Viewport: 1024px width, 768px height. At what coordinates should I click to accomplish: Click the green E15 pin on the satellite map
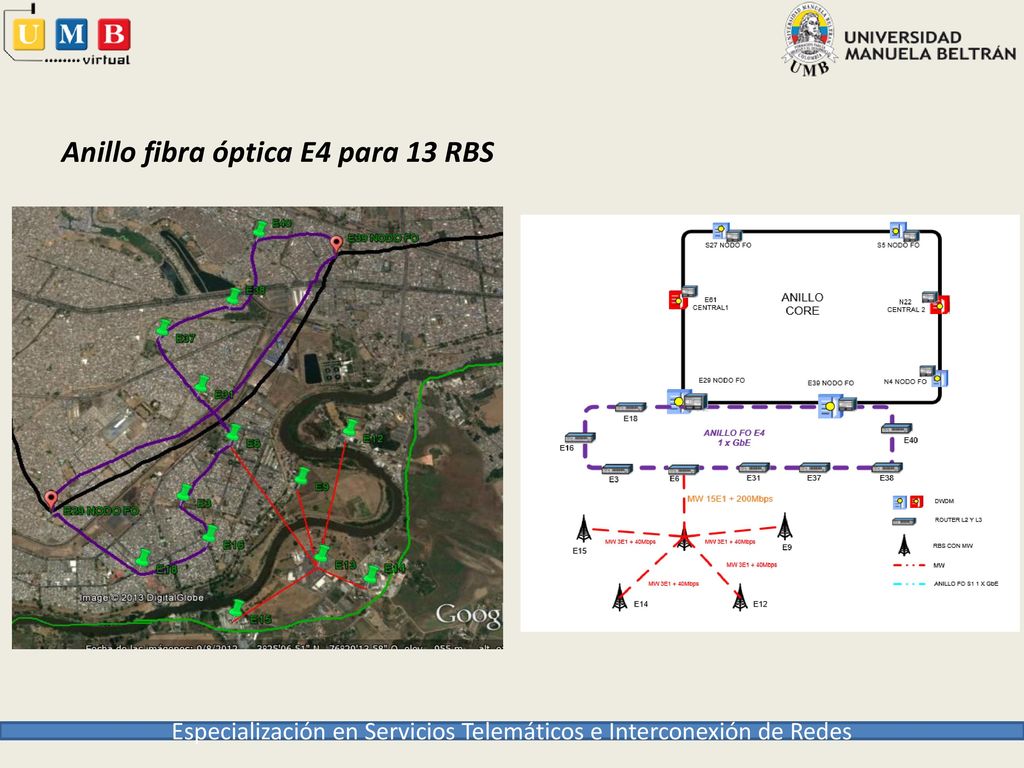[236, 608]
